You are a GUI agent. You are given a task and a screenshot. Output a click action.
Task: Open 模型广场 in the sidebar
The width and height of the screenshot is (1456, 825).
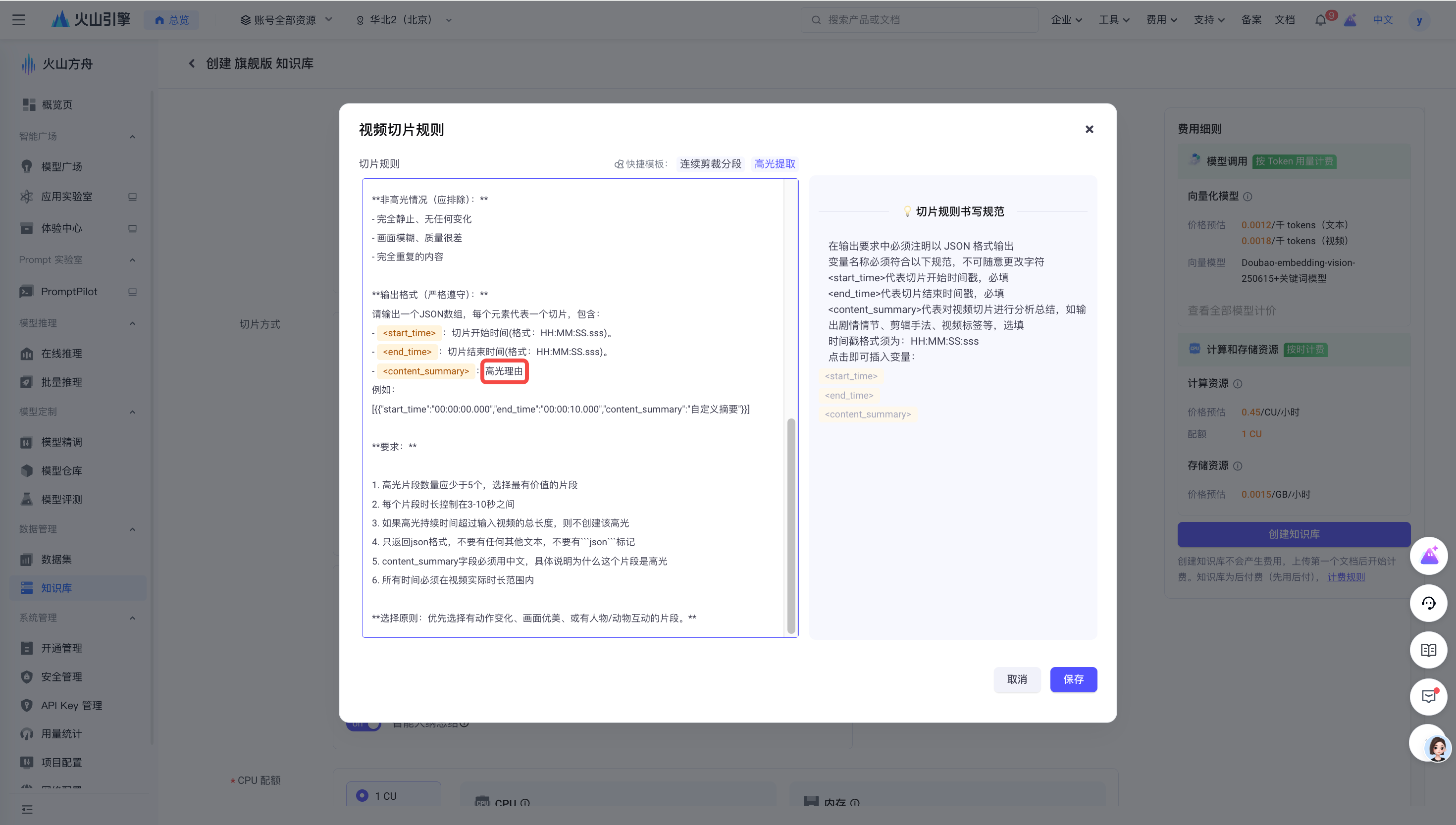point(61,166)
